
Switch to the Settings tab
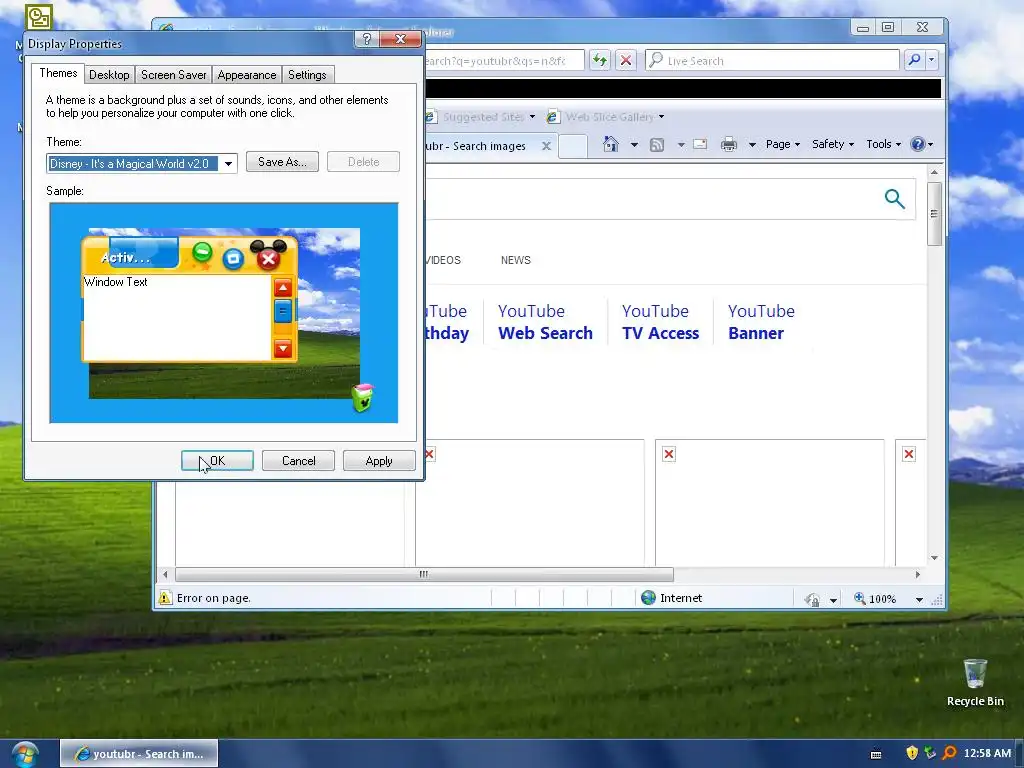coord(307,75)
